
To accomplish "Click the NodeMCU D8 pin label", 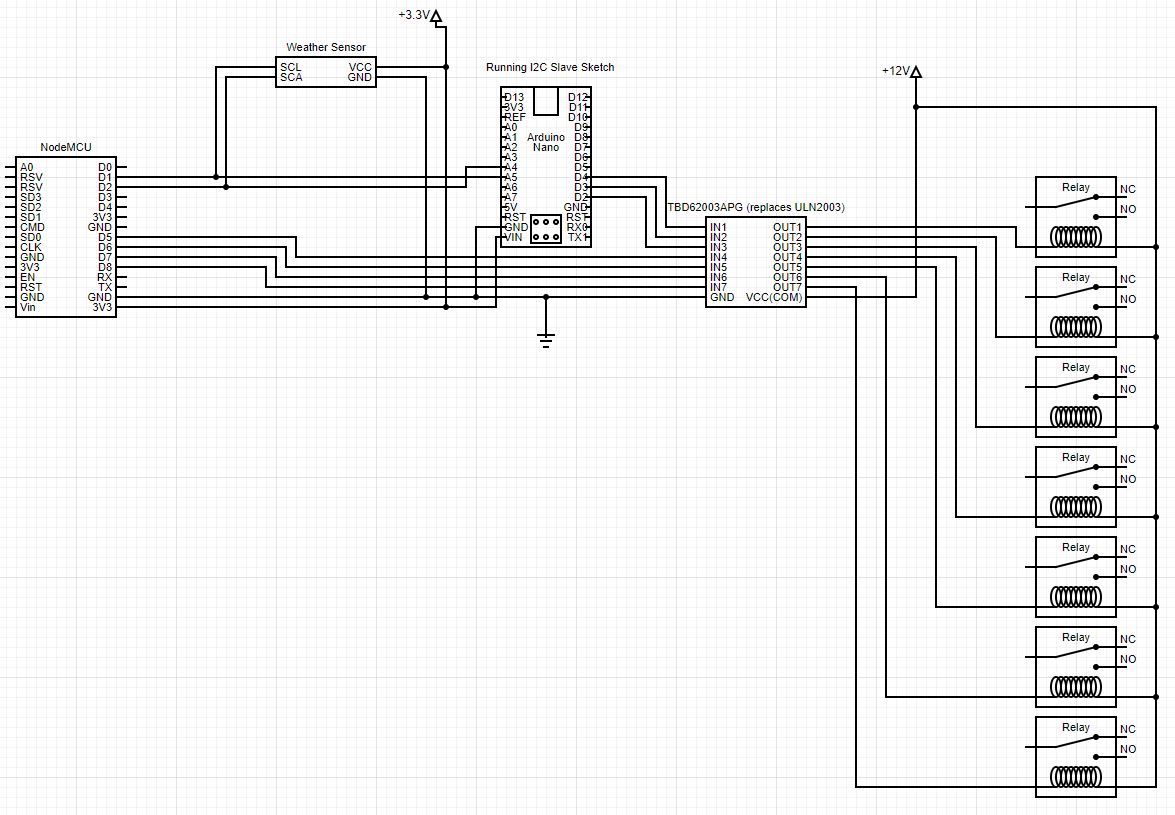I will 105,267.
